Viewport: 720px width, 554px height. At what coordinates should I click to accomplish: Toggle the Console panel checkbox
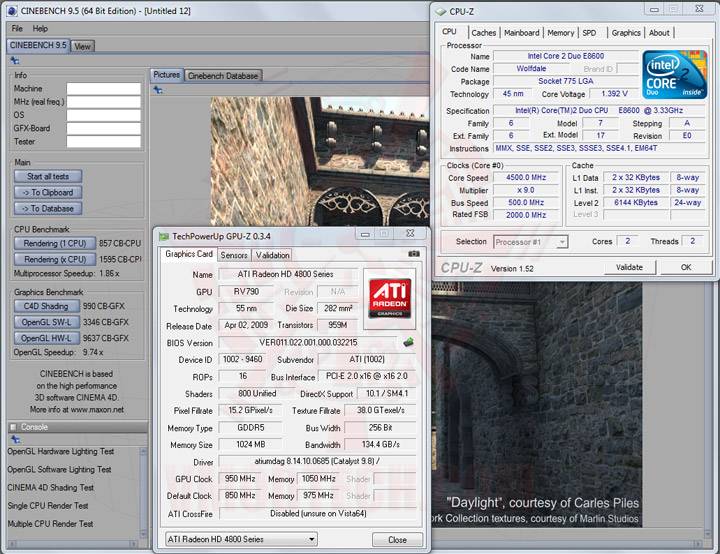click(x=13, y=427)
